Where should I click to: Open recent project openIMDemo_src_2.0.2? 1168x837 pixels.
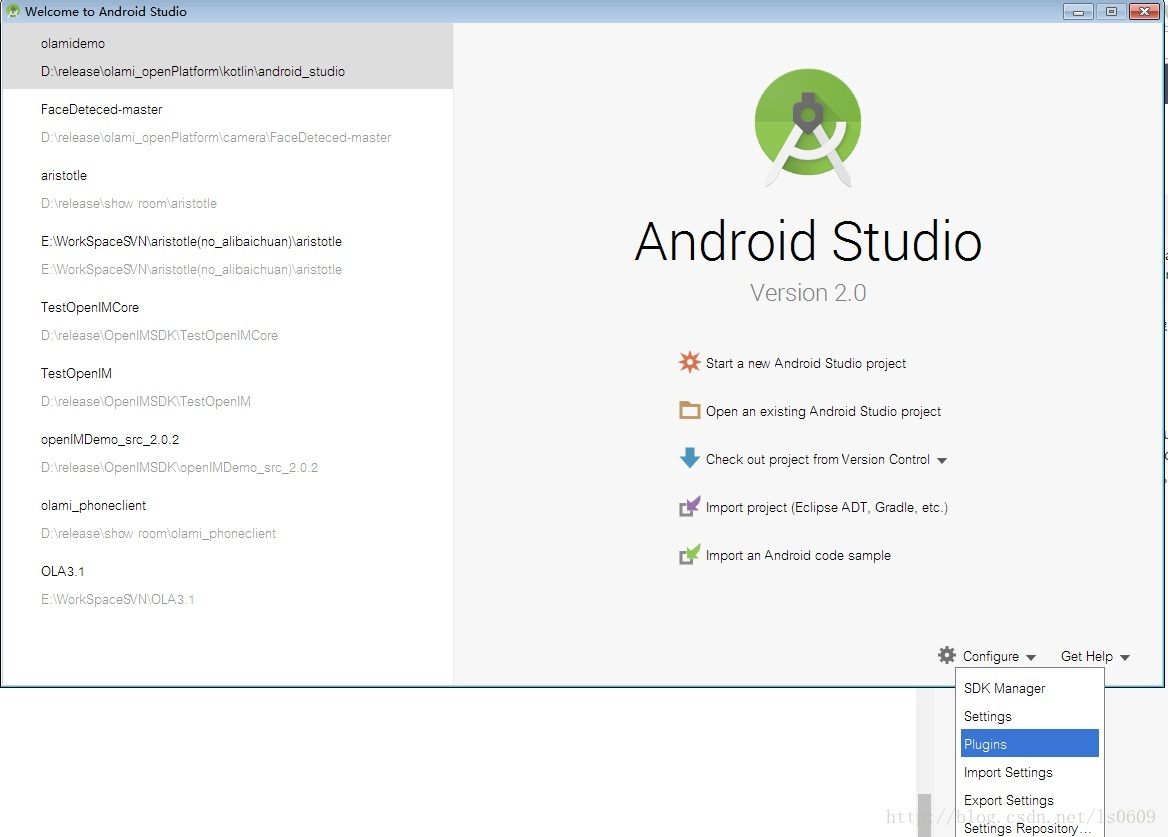(x=227, y=453)
